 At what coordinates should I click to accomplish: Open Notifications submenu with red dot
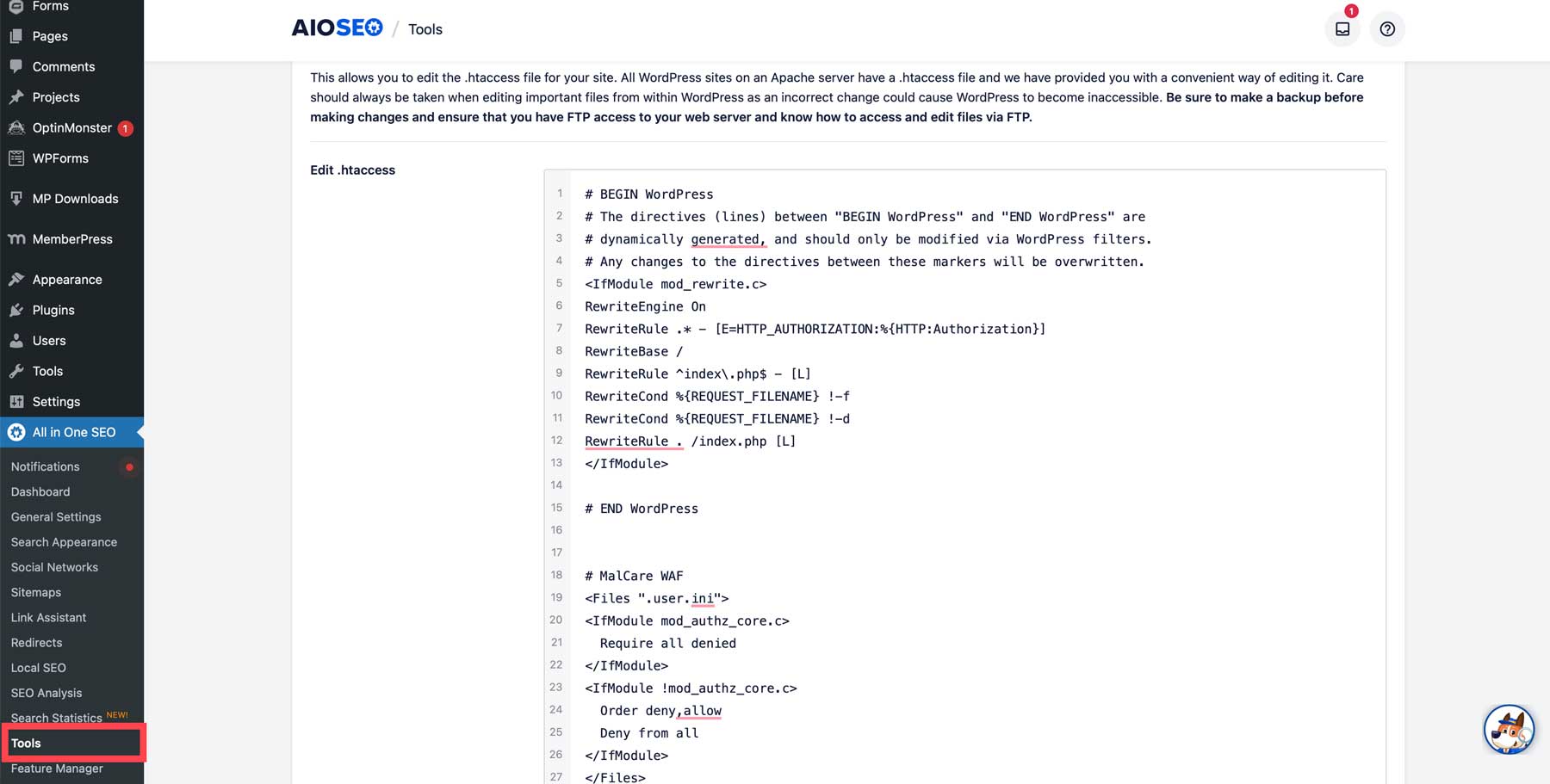46,466
